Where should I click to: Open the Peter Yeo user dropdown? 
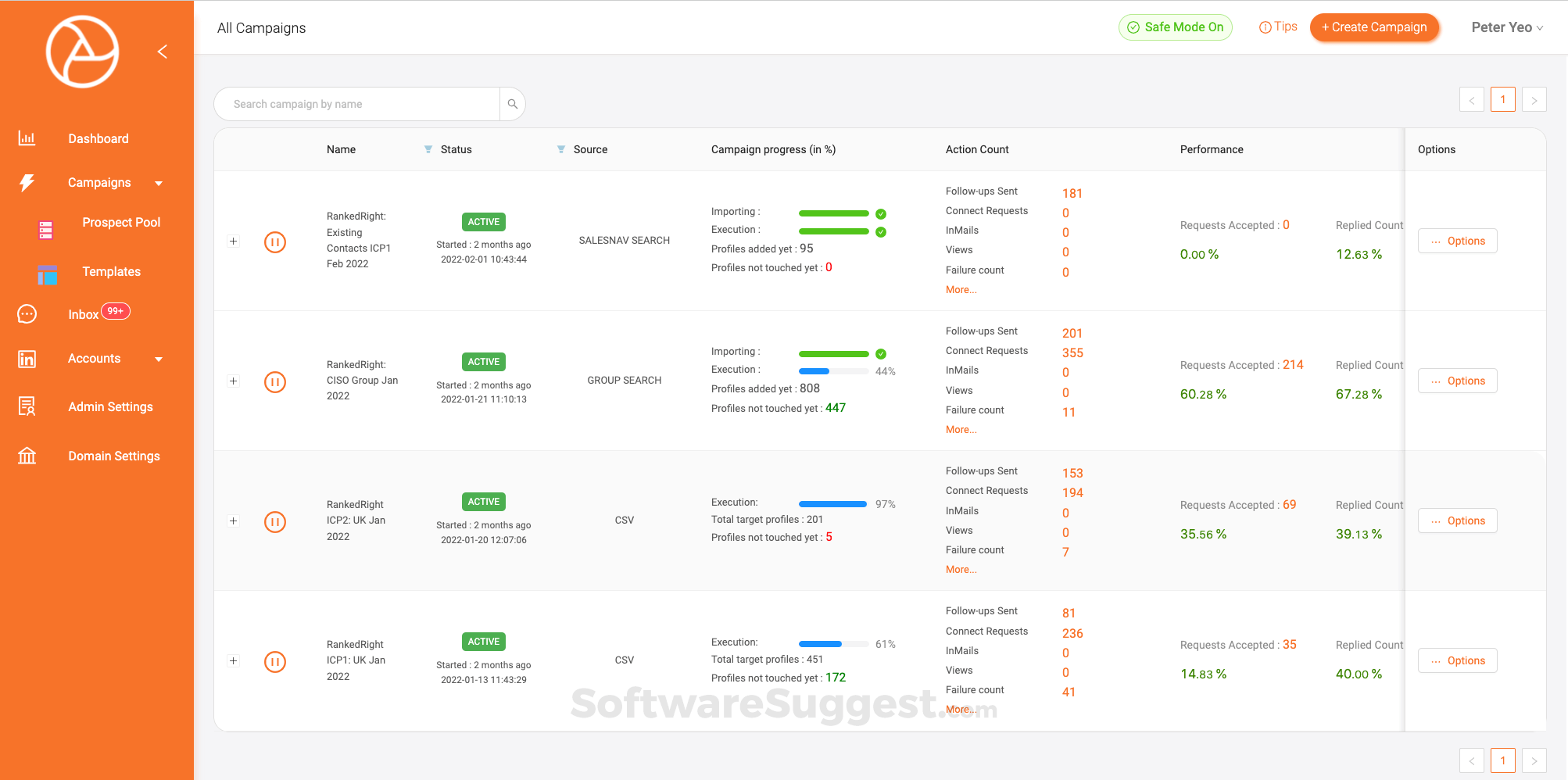pos(1506,27)
